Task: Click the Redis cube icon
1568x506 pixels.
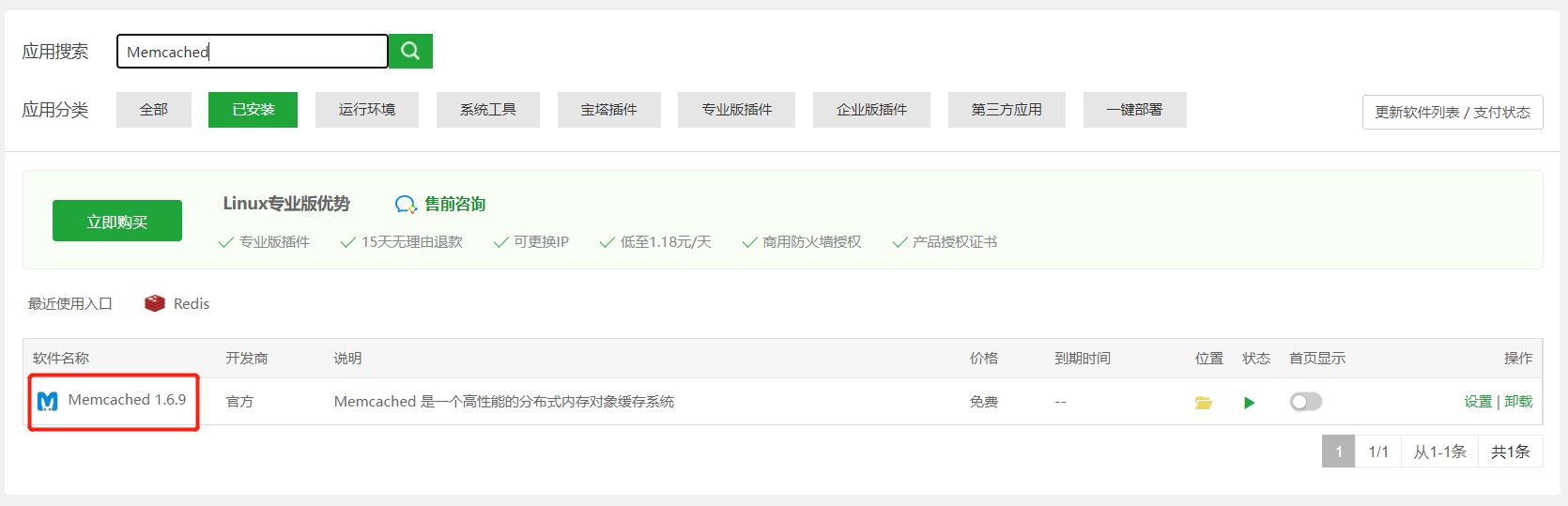Action: [155, 303]
